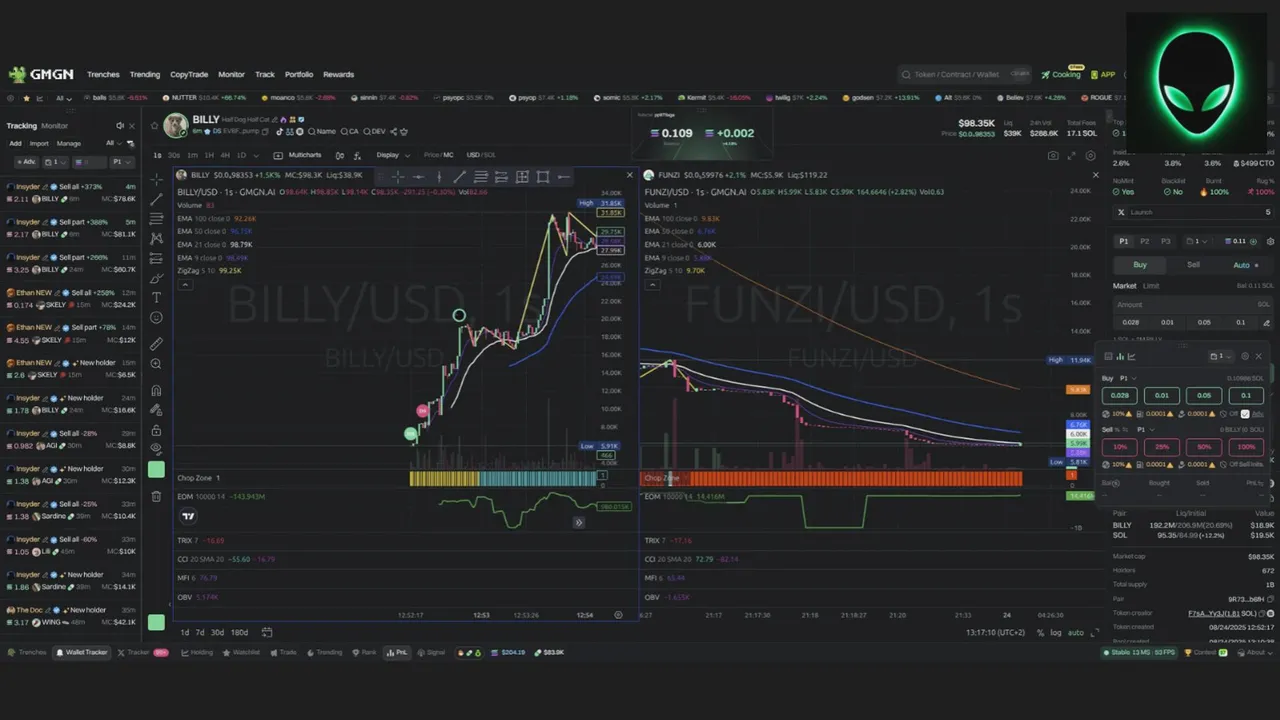Open the Monitor item in top navigation
The image size is (1280, 720).
click(231, 74)
